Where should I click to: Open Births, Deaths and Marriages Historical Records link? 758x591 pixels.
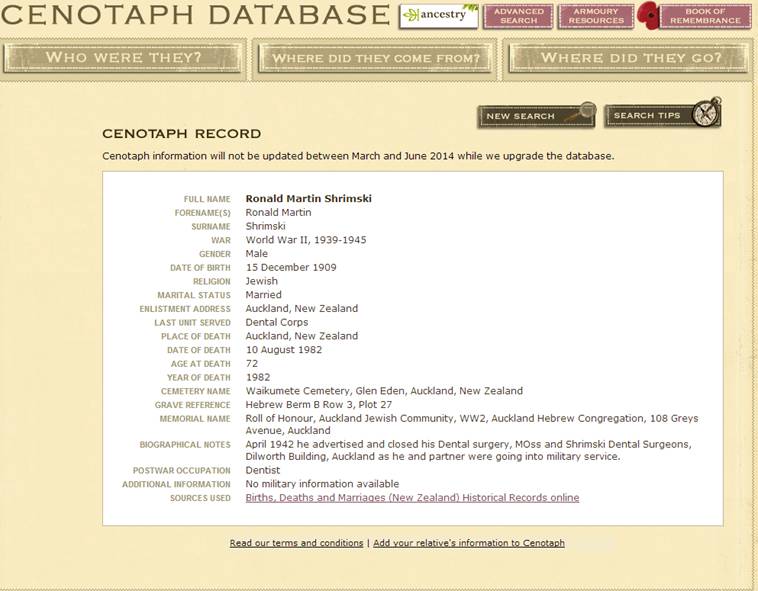tap(412, 498)
